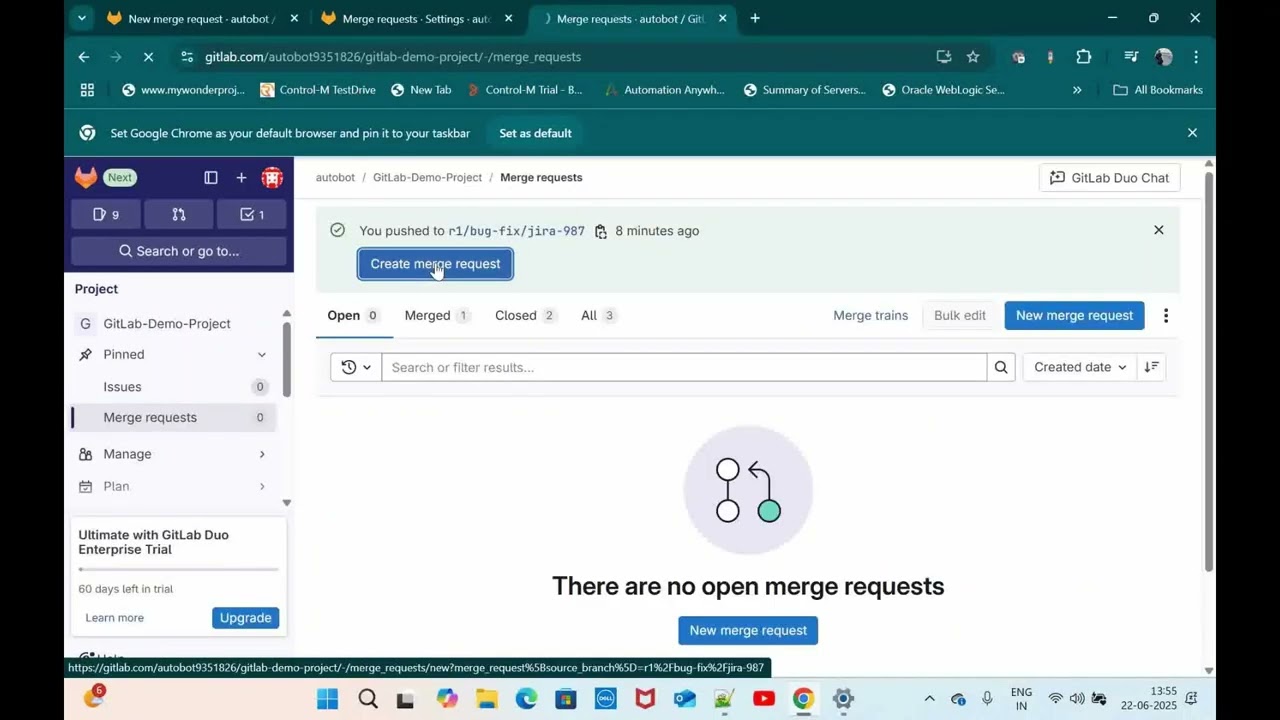Open the vertical ellipsis actions menu
1280x720 pixels.
pos(1166,316)
